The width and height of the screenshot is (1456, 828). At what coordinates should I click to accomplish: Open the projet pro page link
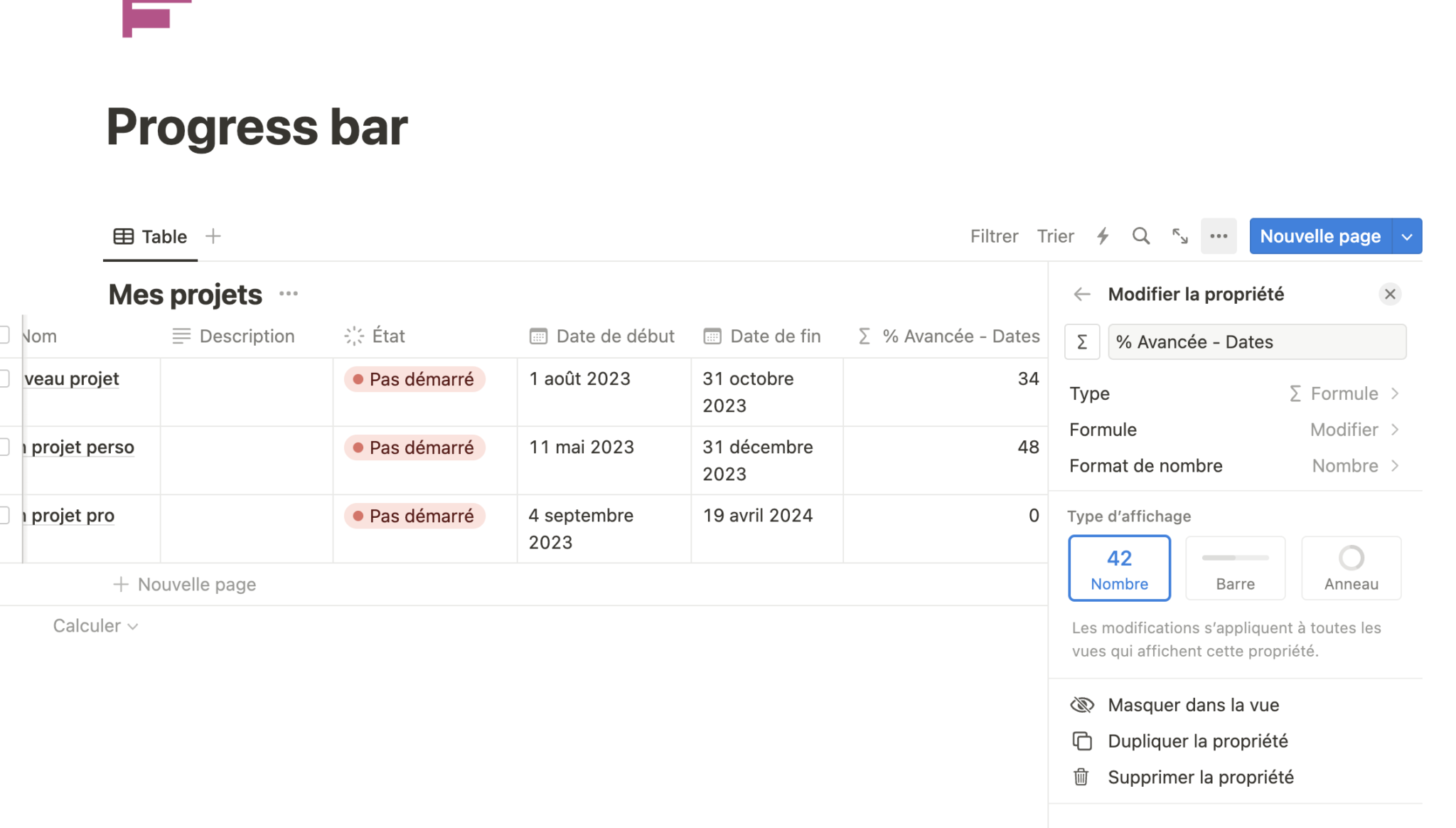(x=69, y=515)
